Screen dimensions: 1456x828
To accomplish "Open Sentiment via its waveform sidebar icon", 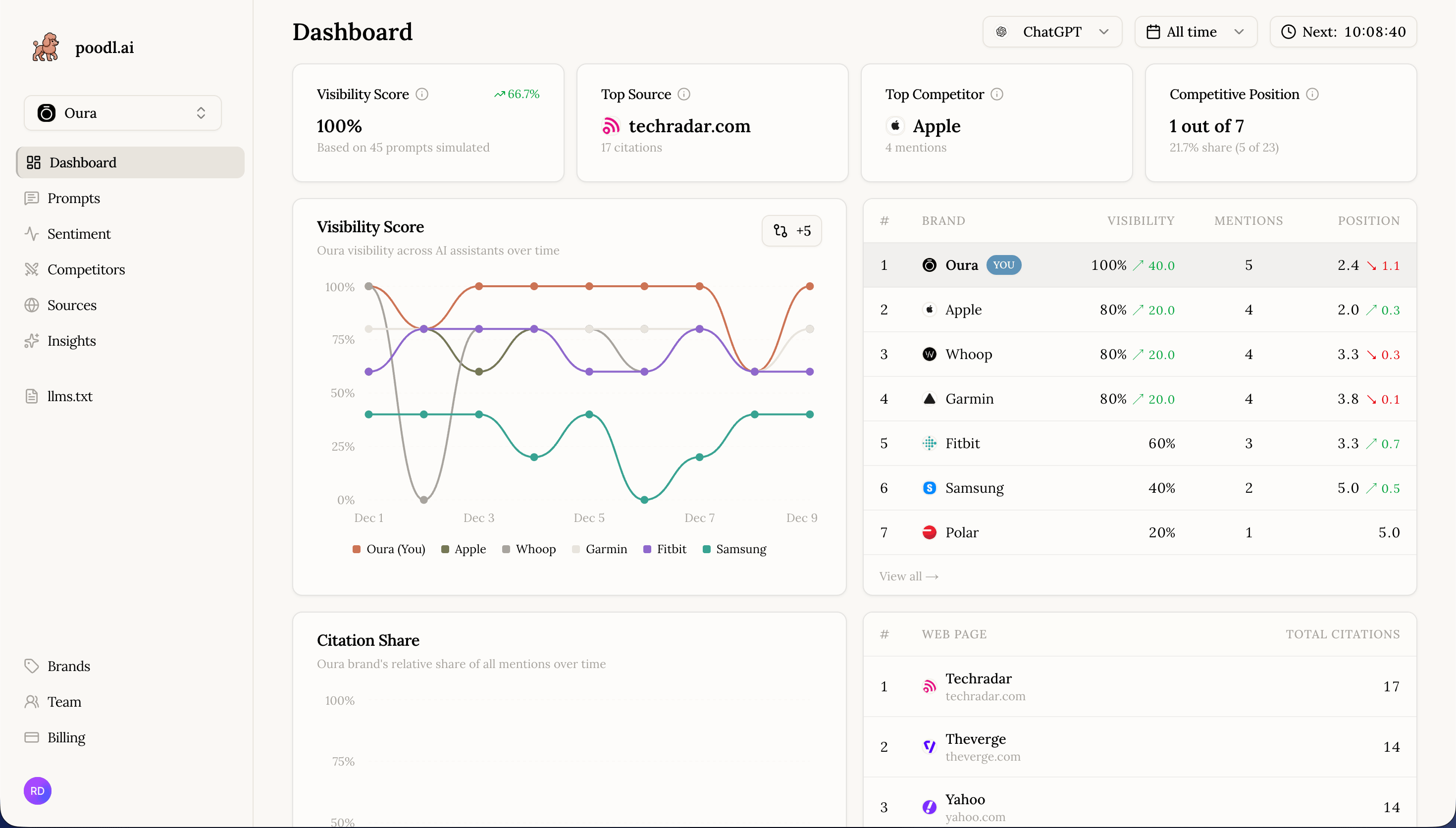I will click(x=32, y=234).
